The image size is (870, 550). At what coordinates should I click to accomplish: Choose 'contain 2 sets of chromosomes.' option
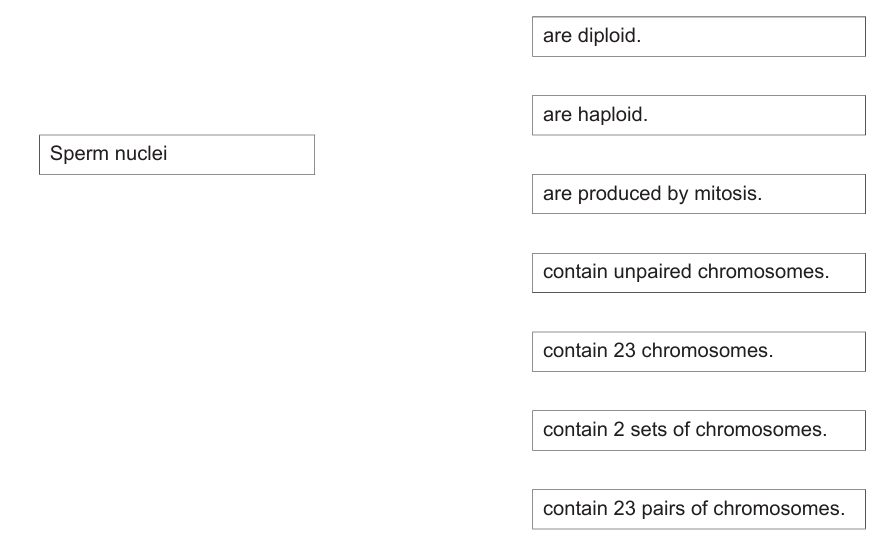click(698, 430)
